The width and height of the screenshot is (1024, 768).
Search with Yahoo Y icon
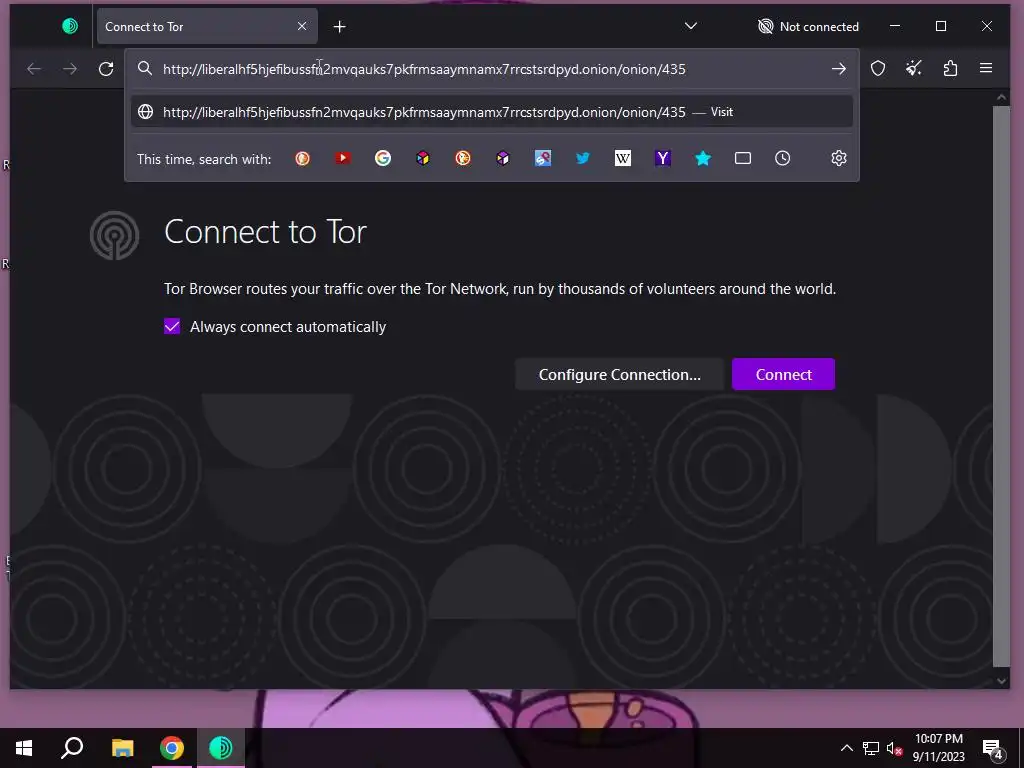[662, 158]
